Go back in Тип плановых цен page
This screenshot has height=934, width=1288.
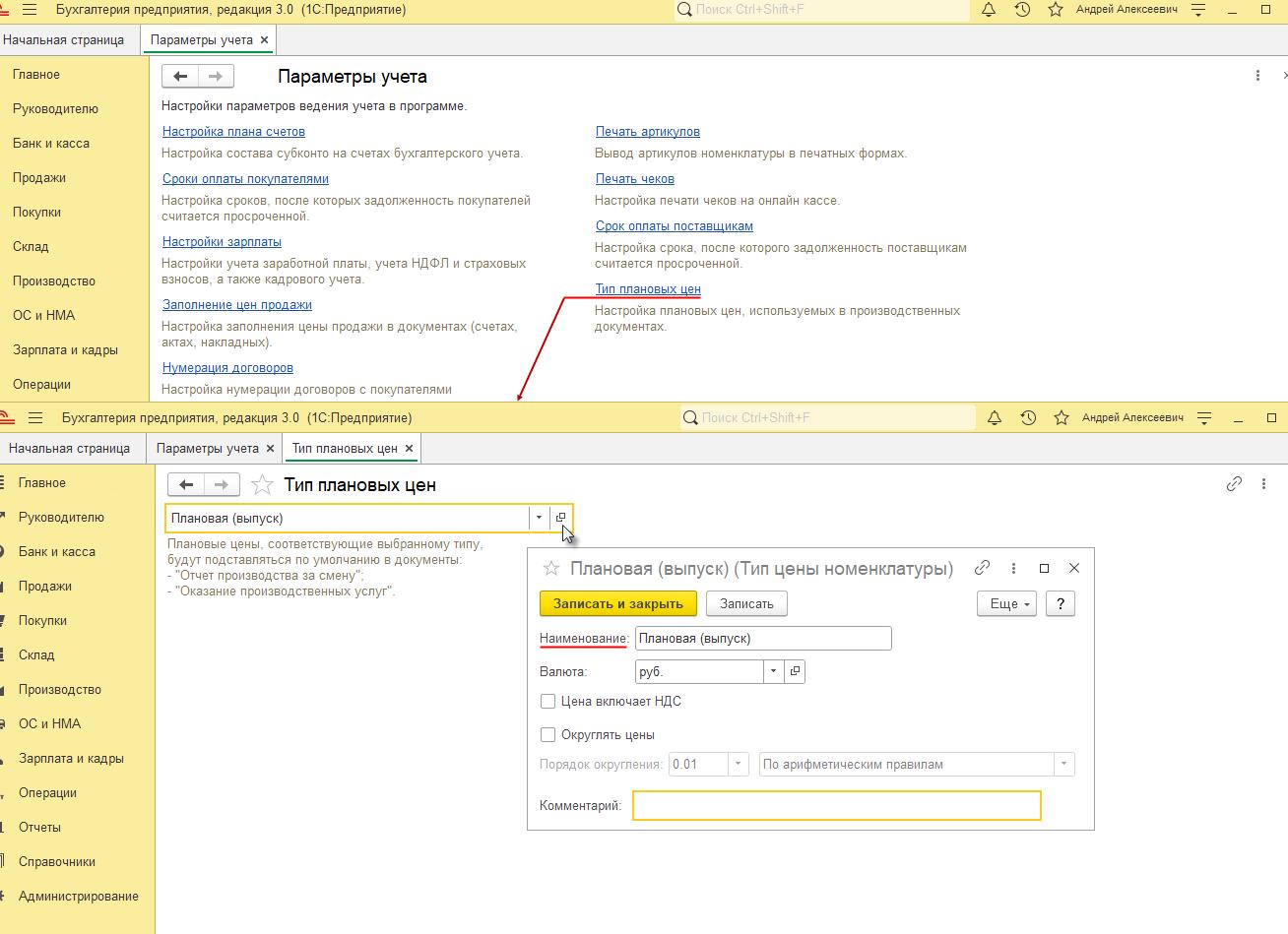coord(186,484)
